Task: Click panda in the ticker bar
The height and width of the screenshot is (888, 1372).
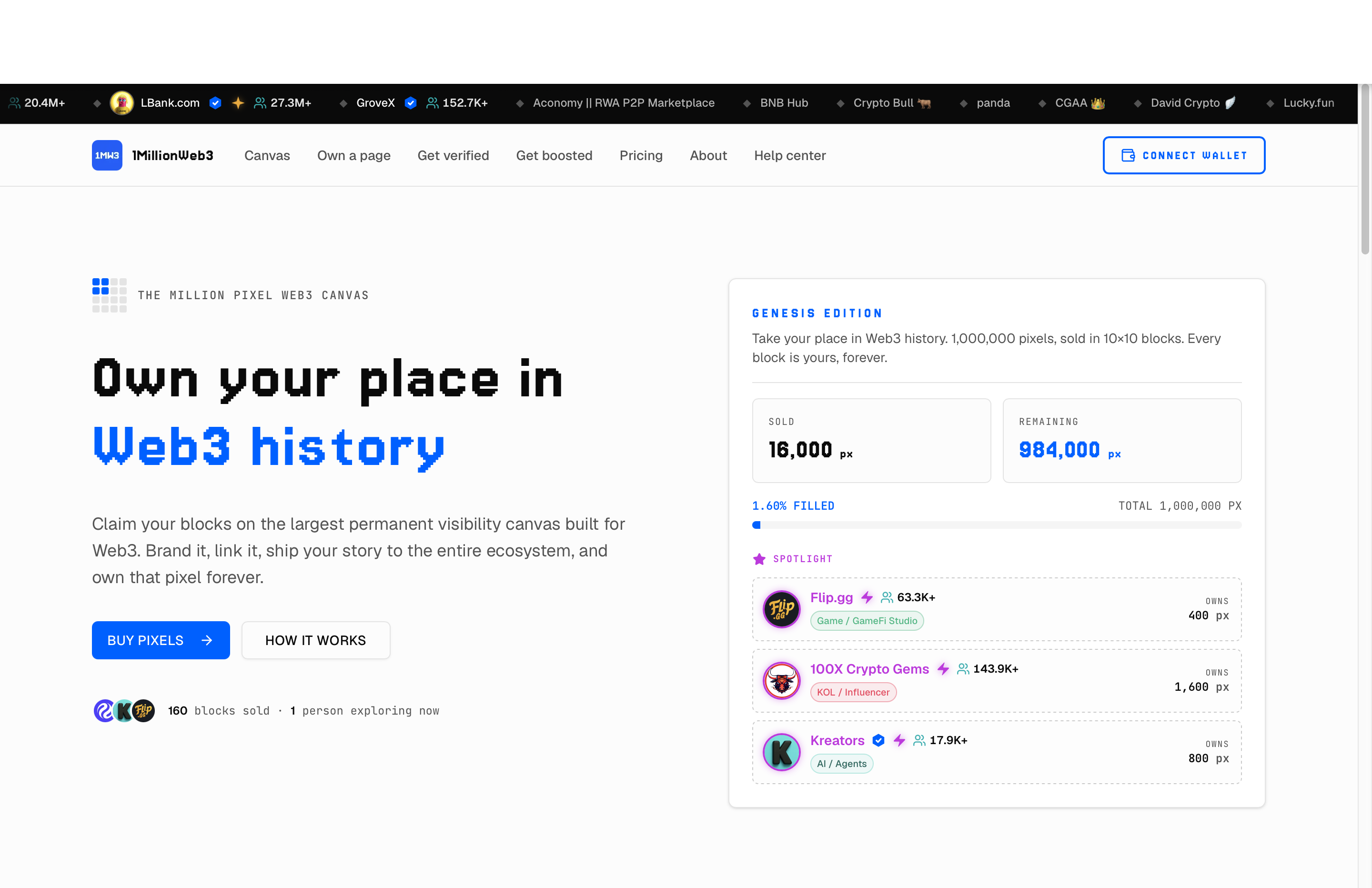Action: 993,103
